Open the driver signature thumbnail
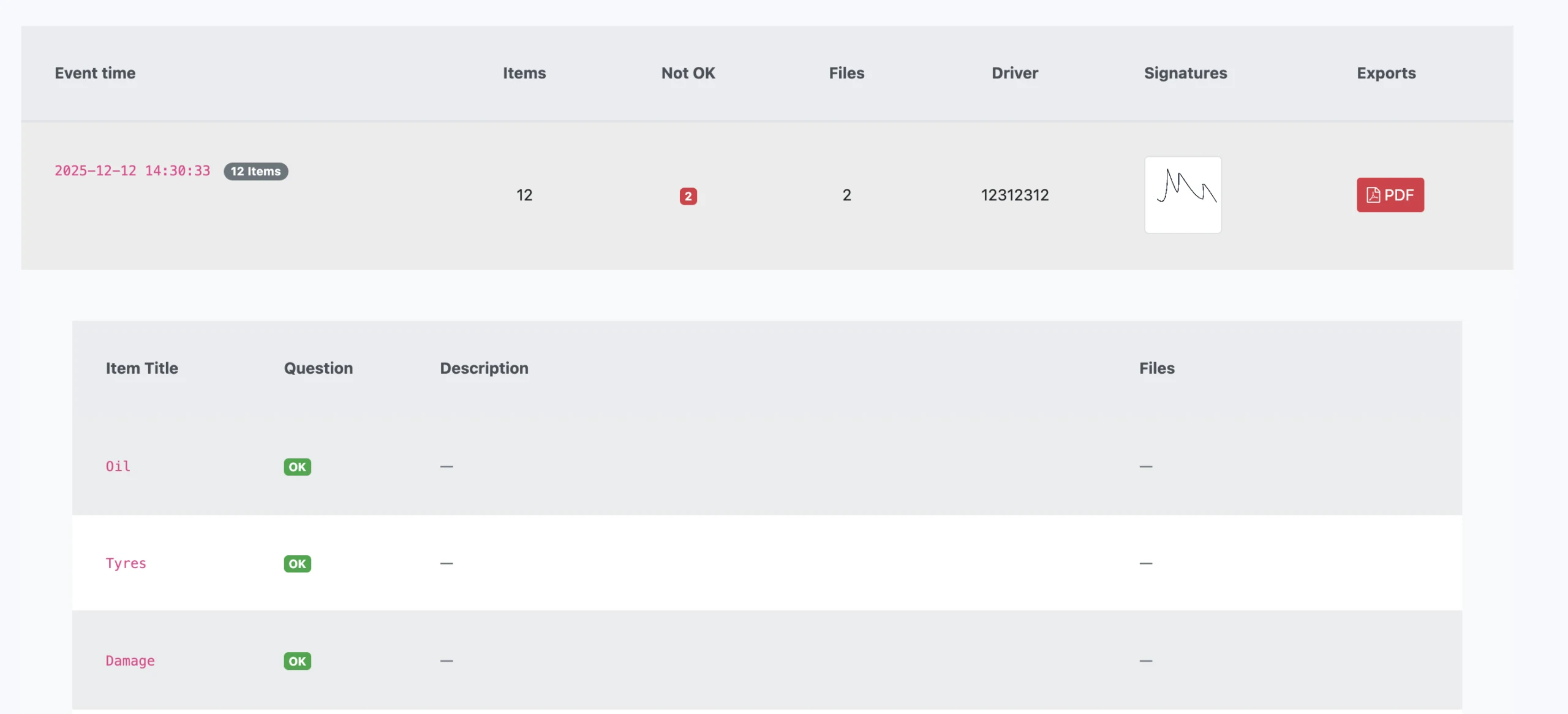This screenshot has width=1568, height=714. pos(1183,195)
